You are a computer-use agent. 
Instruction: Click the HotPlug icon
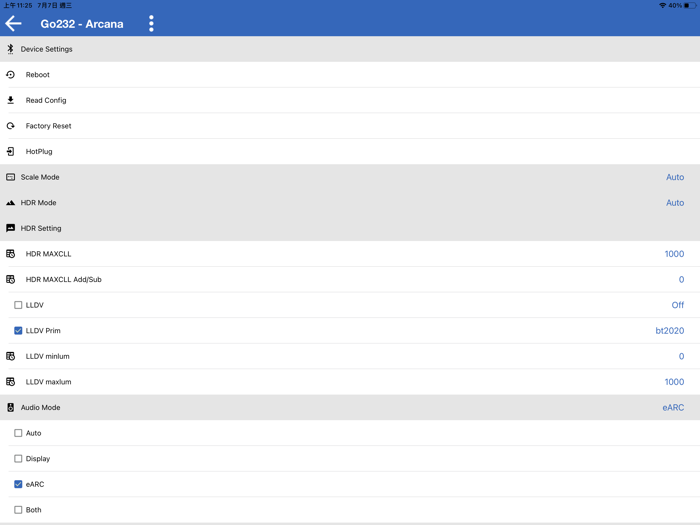10,151
